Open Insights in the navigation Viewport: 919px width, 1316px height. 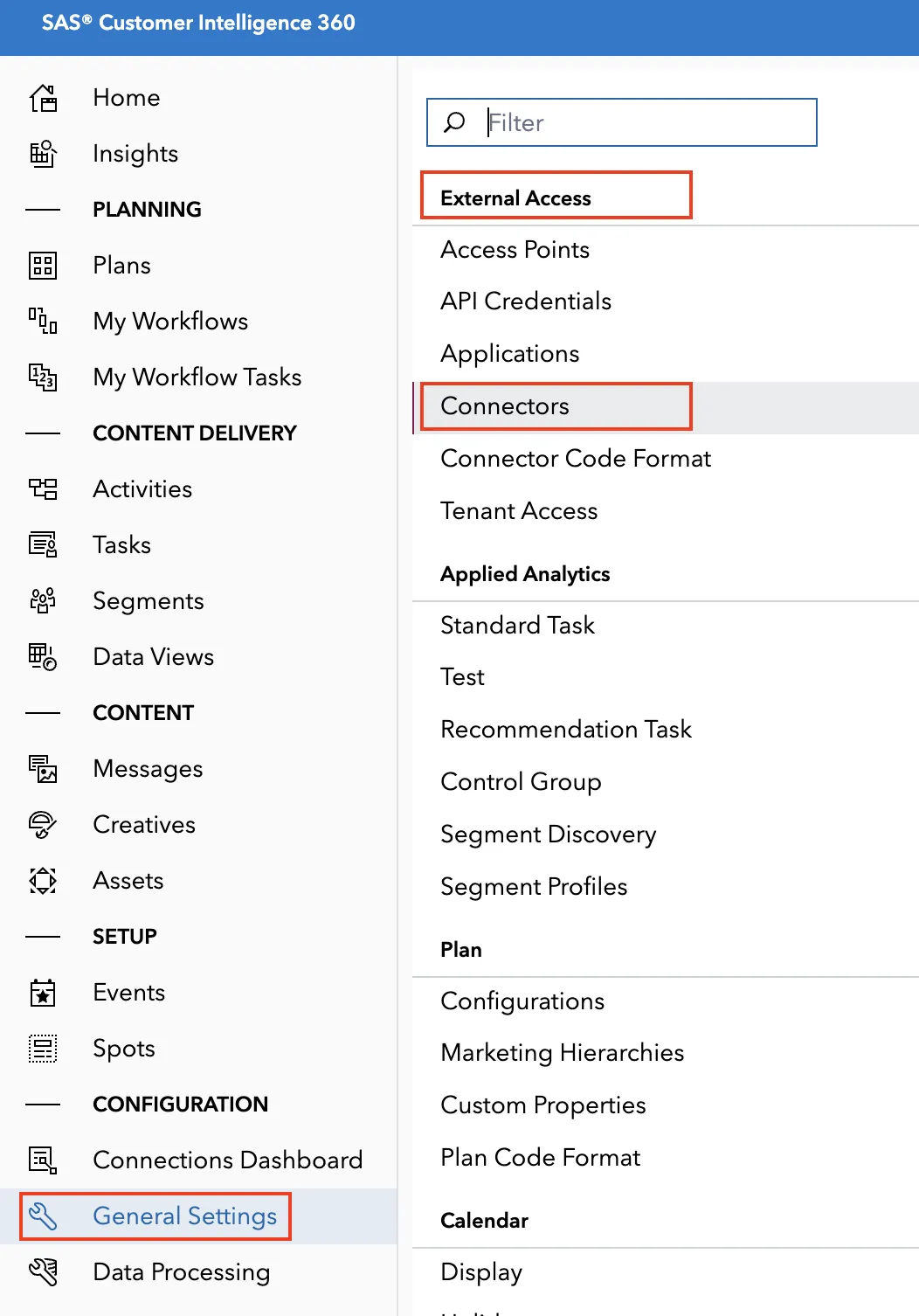135,154
